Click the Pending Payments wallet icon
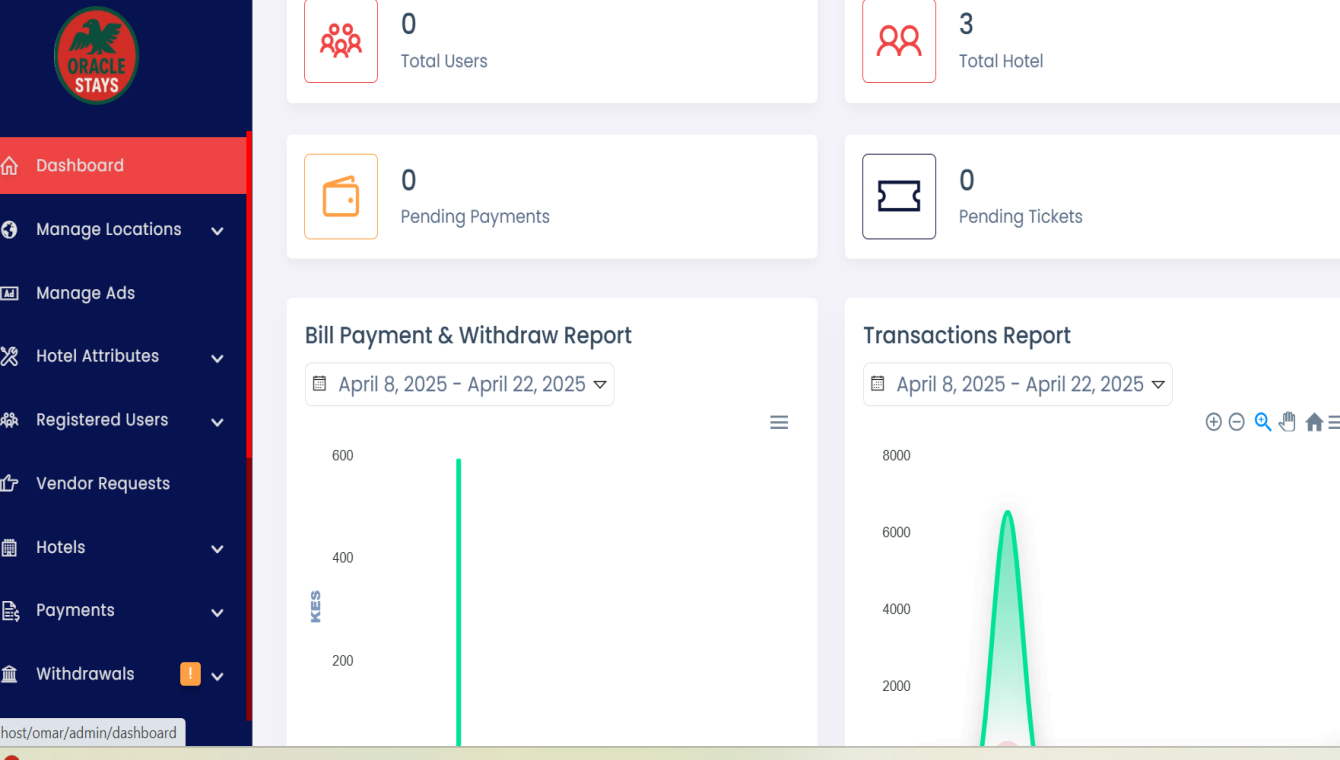This screenshot has width=1340, height=760. 341,196
